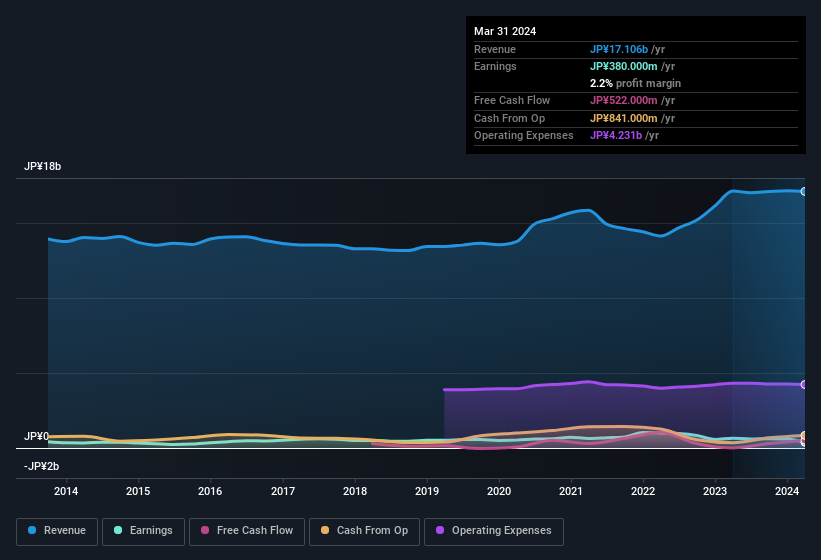This screenshot has width=821, height=560.
Task: Click the JP¥18b y-axis label
Action: pyautogui.click(x=43, y=167)
